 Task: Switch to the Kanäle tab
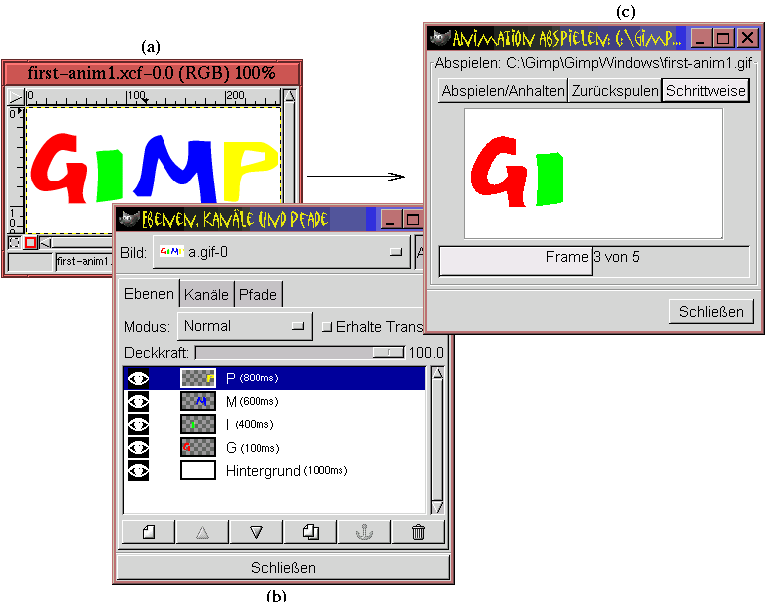(207, 294)
